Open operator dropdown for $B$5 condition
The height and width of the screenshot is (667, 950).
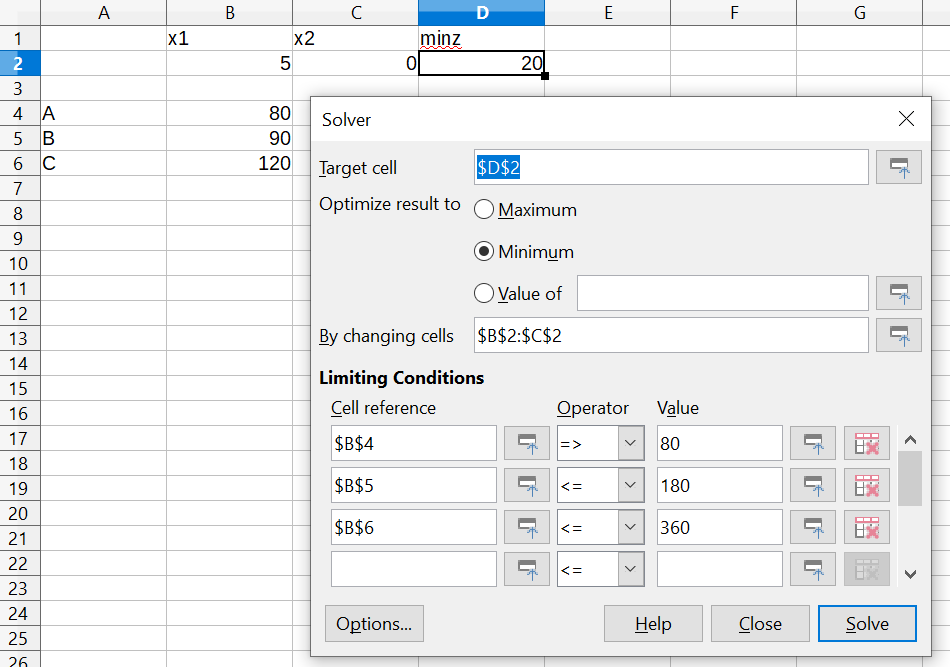click(631, 485)
